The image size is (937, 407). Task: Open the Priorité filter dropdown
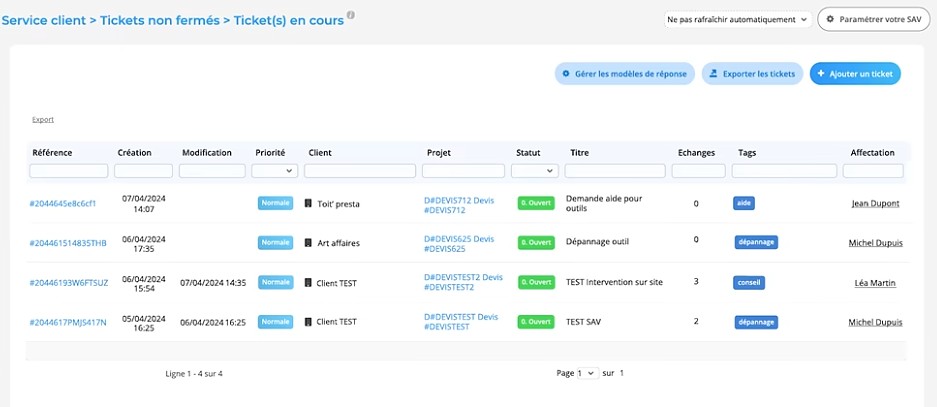275,171
